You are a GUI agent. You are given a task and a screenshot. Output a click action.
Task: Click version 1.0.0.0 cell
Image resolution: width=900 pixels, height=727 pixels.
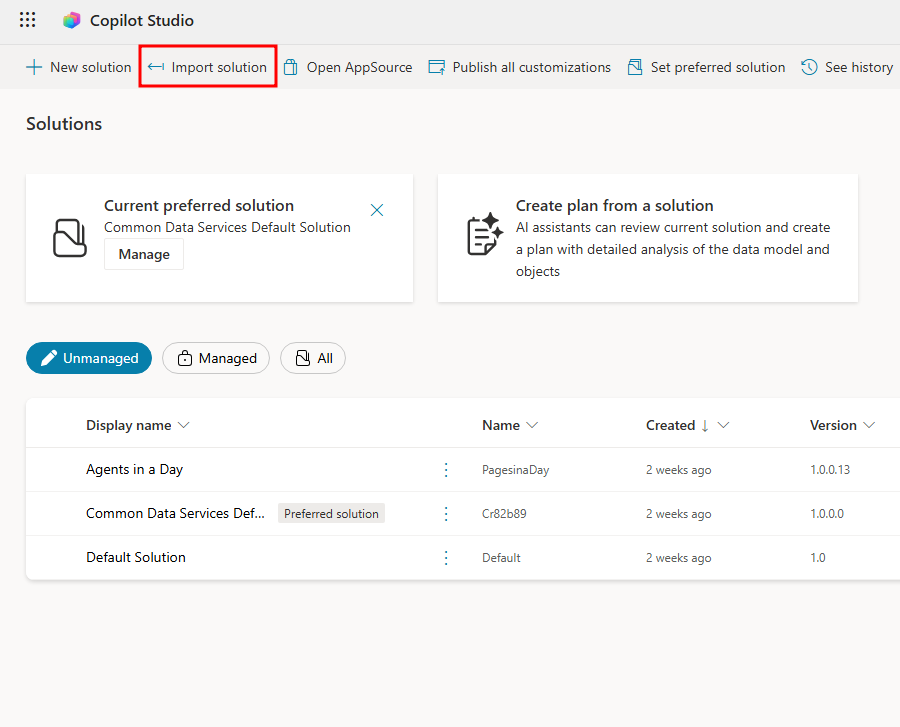pos(827,514)
